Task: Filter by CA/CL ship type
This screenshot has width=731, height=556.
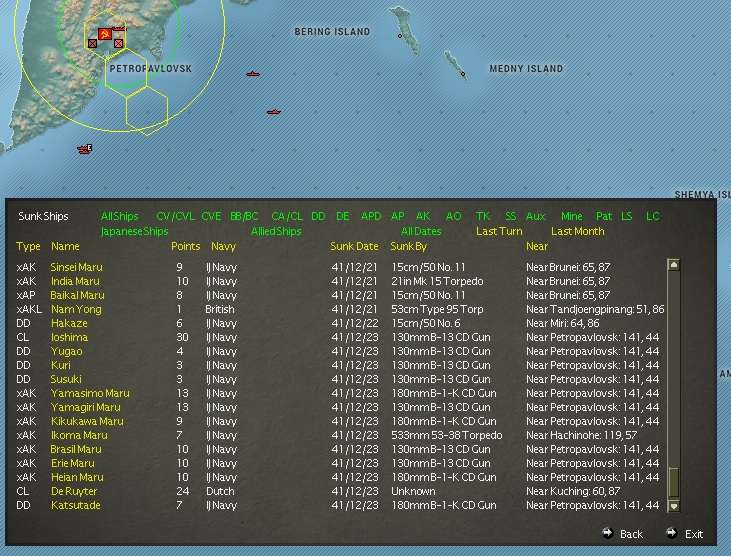Action: (x=287, y=216)
